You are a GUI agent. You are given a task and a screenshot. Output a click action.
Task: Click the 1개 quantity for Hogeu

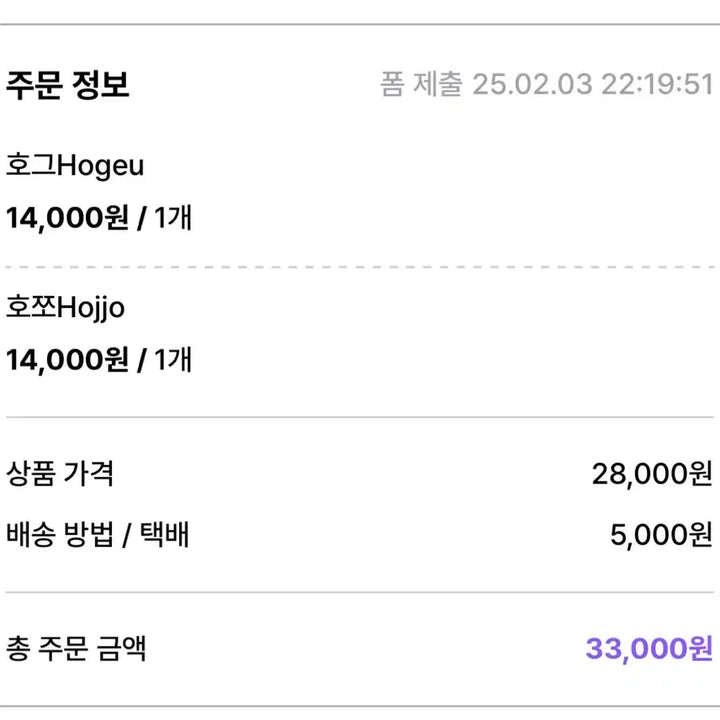172,217
